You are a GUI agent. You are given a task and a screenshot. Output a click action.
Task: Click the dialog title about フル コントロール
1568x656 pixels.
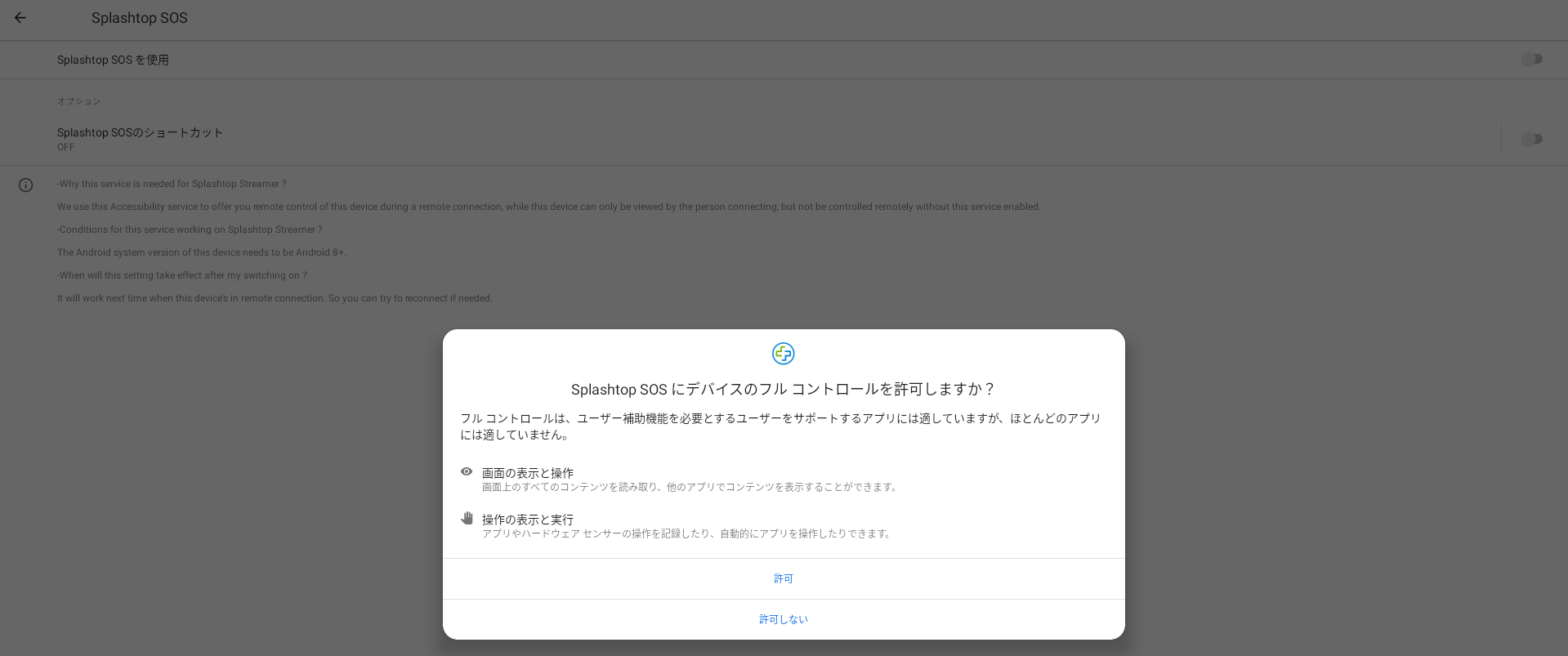point(784,389)
